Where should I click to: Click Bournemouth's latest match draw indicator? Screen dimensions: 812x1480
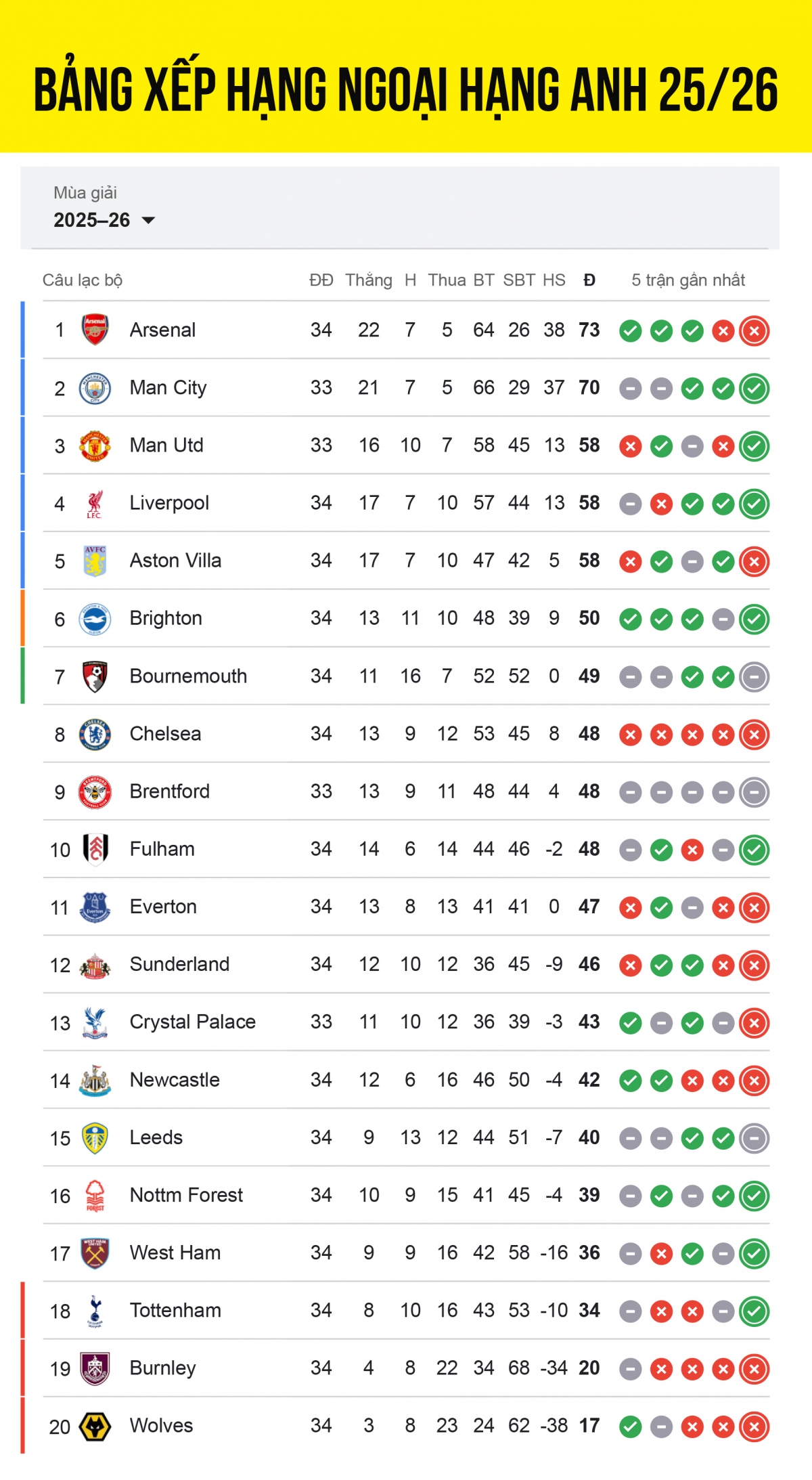(754, 677)
